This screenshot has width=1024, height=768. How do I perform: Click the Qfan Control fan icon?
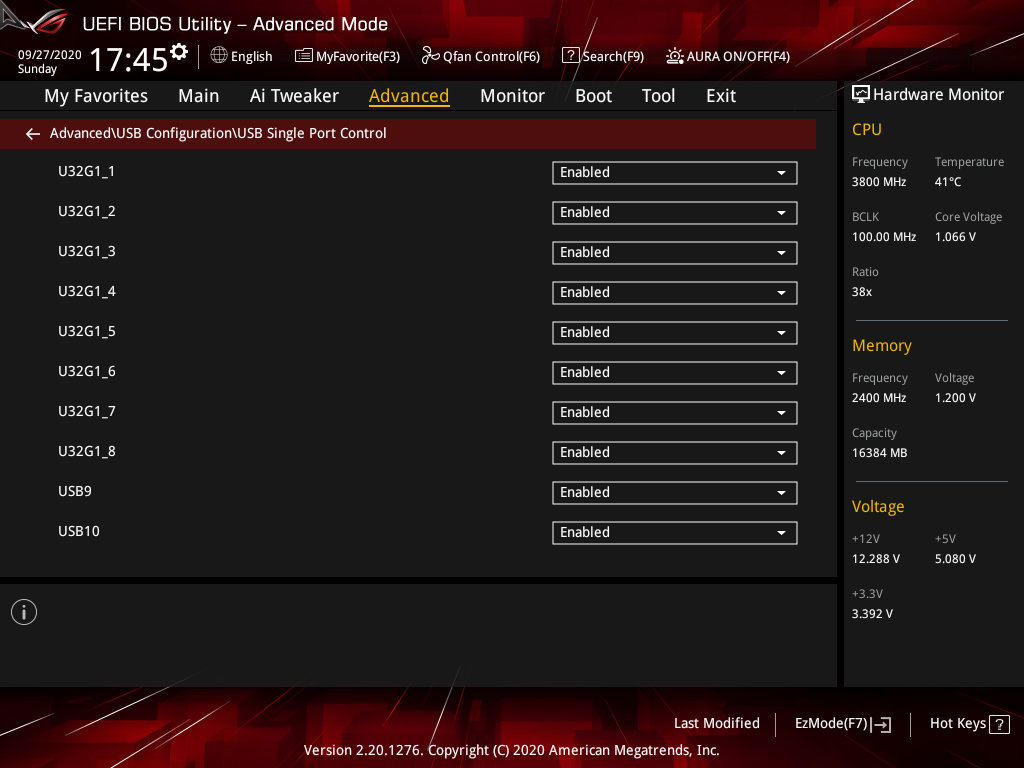click(430, 56)
